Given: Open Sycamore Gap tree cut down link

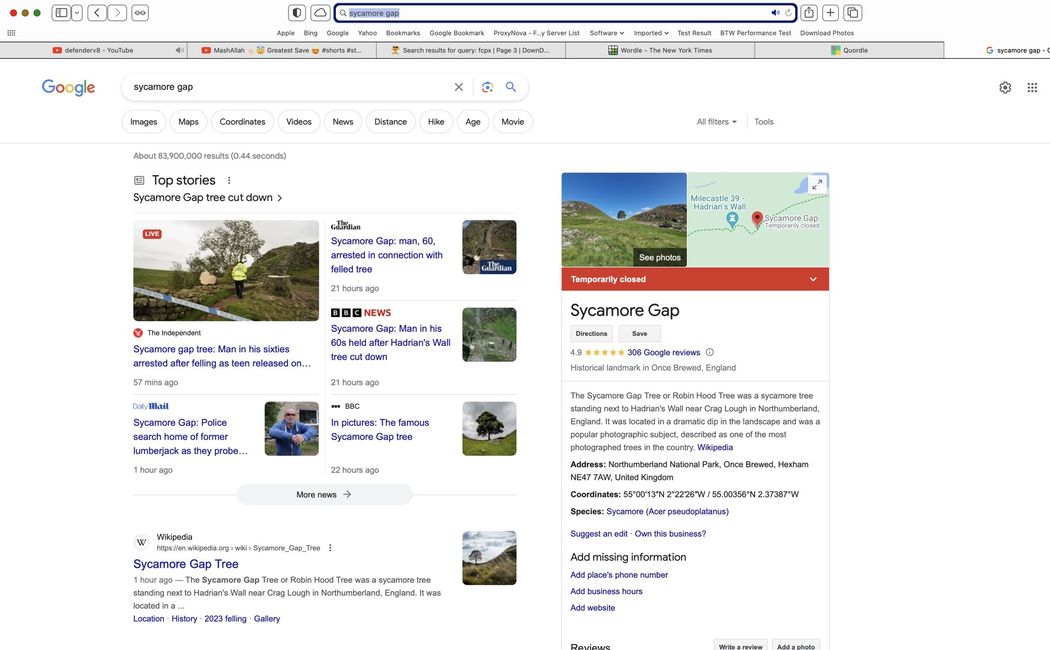Looking at the screenshot, I should [x=208, y=197].
